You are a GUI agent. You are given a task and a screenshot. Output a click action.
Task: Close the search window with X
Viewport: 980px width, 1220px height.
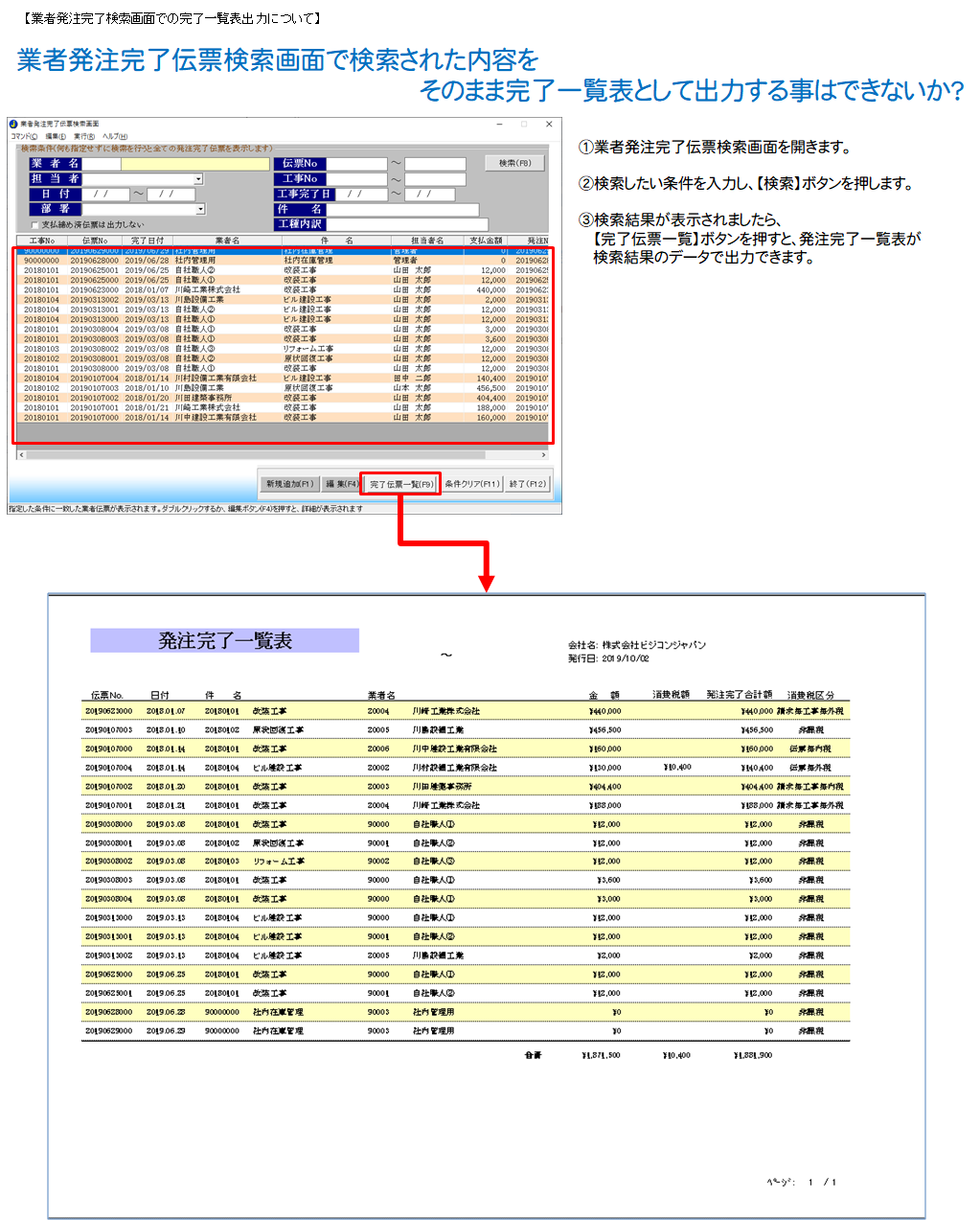click(549, 124)
